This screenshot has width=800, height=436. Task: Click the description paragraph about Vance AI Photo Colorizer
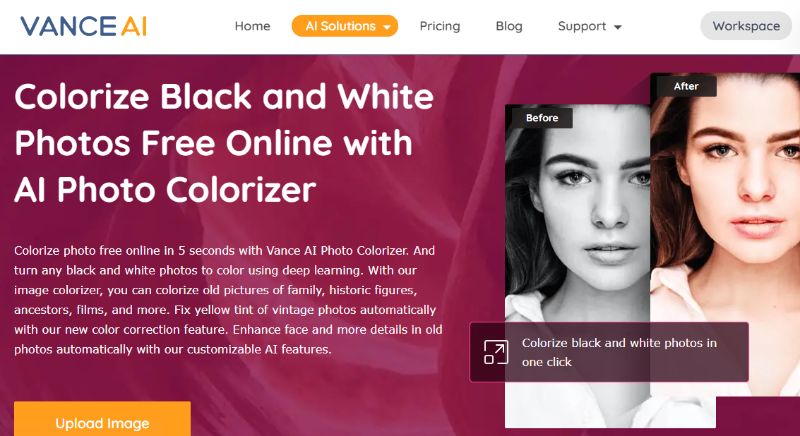point(228,300)
